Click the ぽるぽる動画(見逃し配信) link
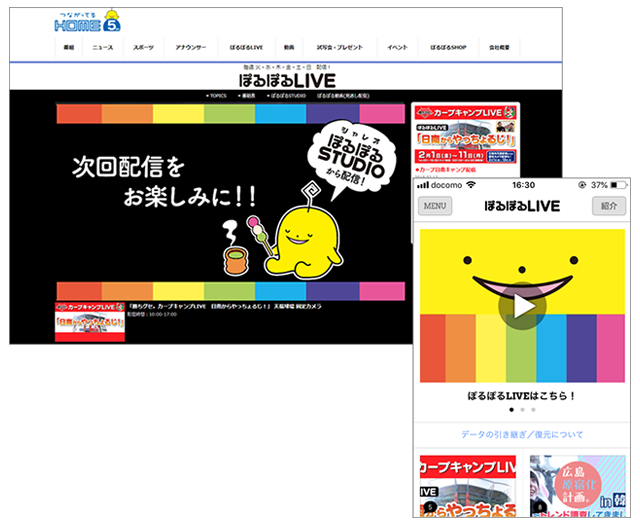 click(343, 96)
